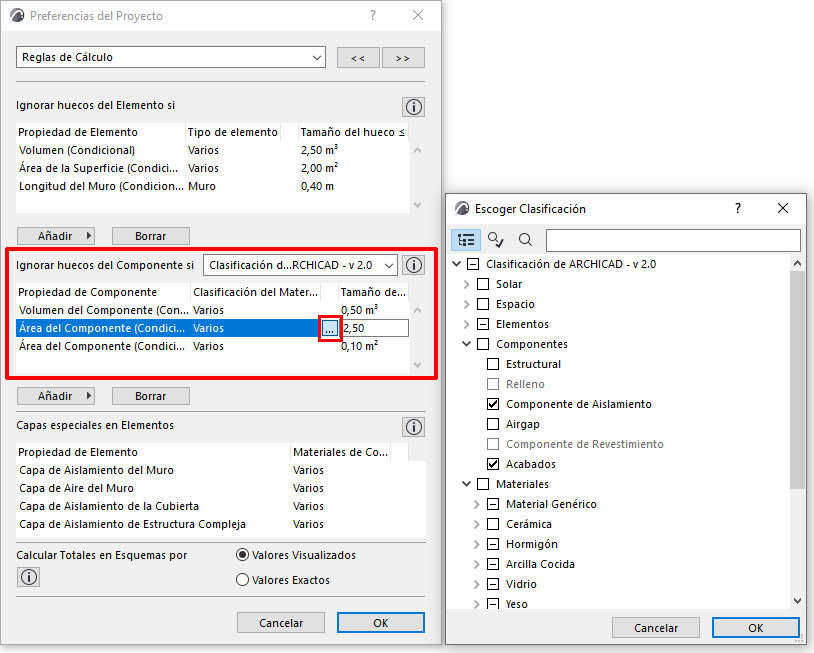814x653 pixels.
Task: Select Valores Exactos radio button
Action: pyautogui.click(x=242, y=580)
